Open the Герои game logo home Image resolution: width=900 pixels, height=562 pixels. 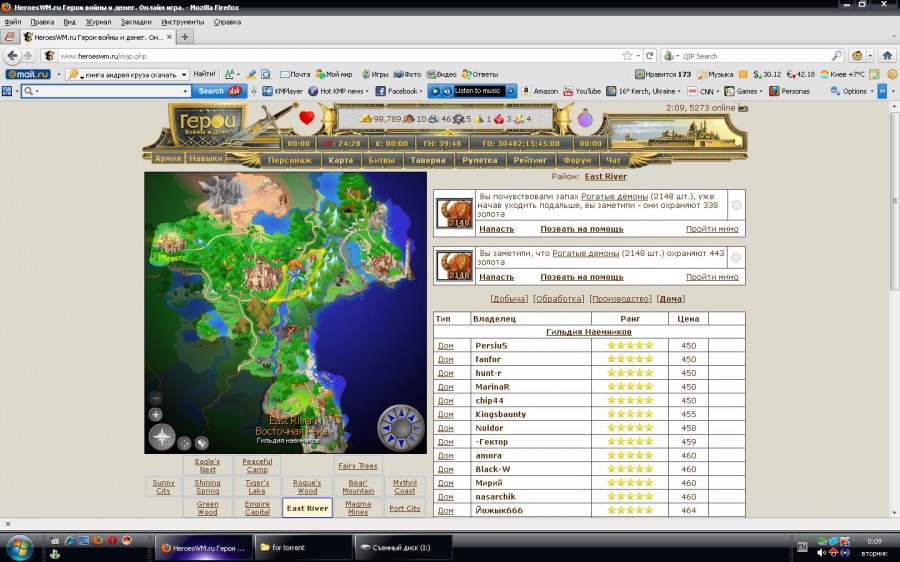pos(208,123)
